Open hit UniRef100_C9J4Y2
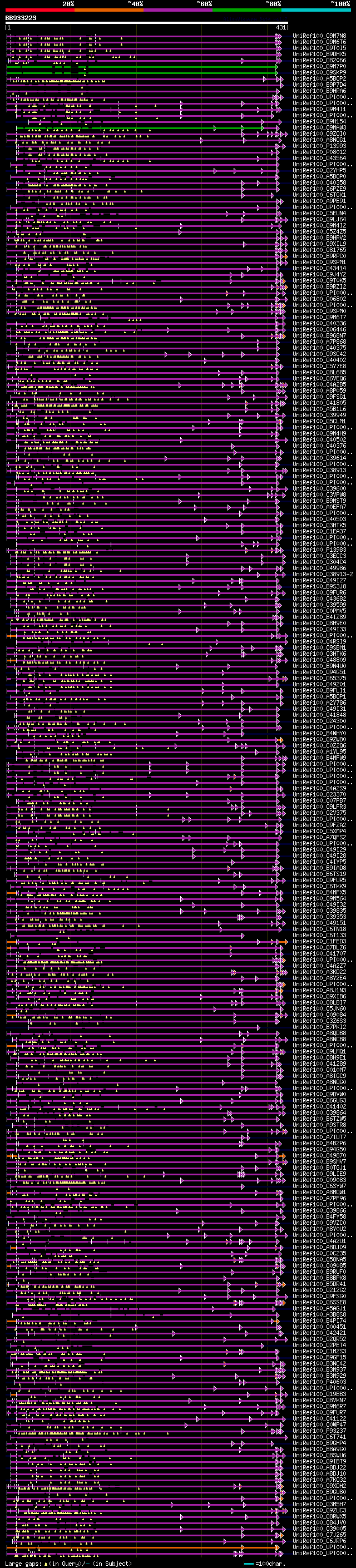Viewport: 356px width, 1568px height. [319, 275]
